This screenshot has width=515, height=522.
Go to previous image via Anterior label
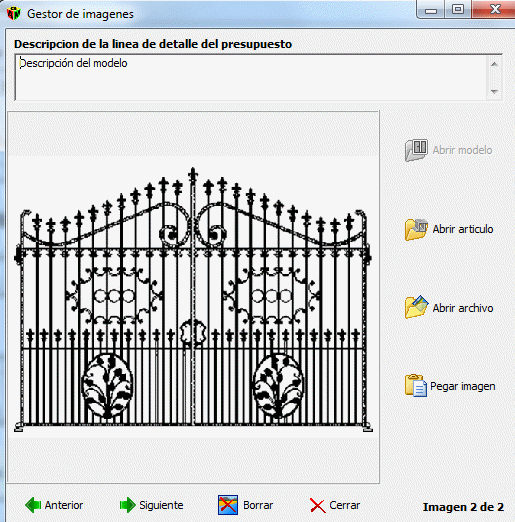(64, 505)
